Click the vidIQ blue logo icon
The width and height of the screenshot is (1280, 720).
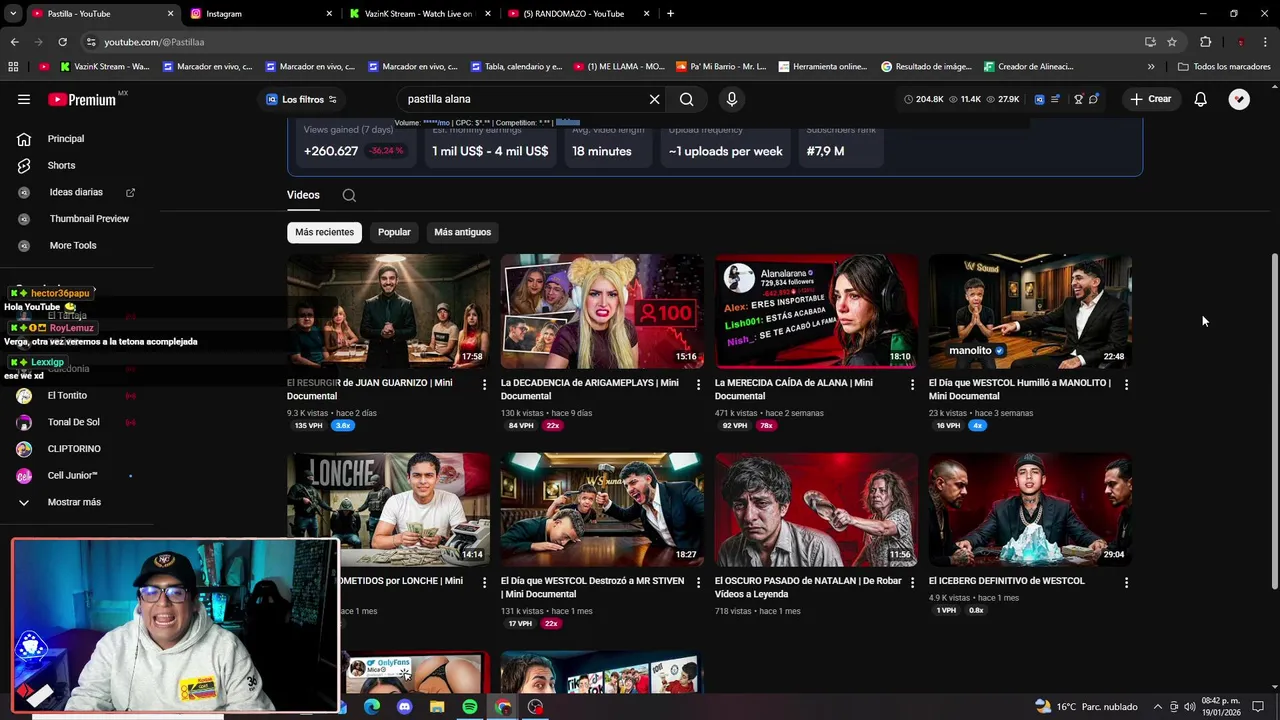1039,99
